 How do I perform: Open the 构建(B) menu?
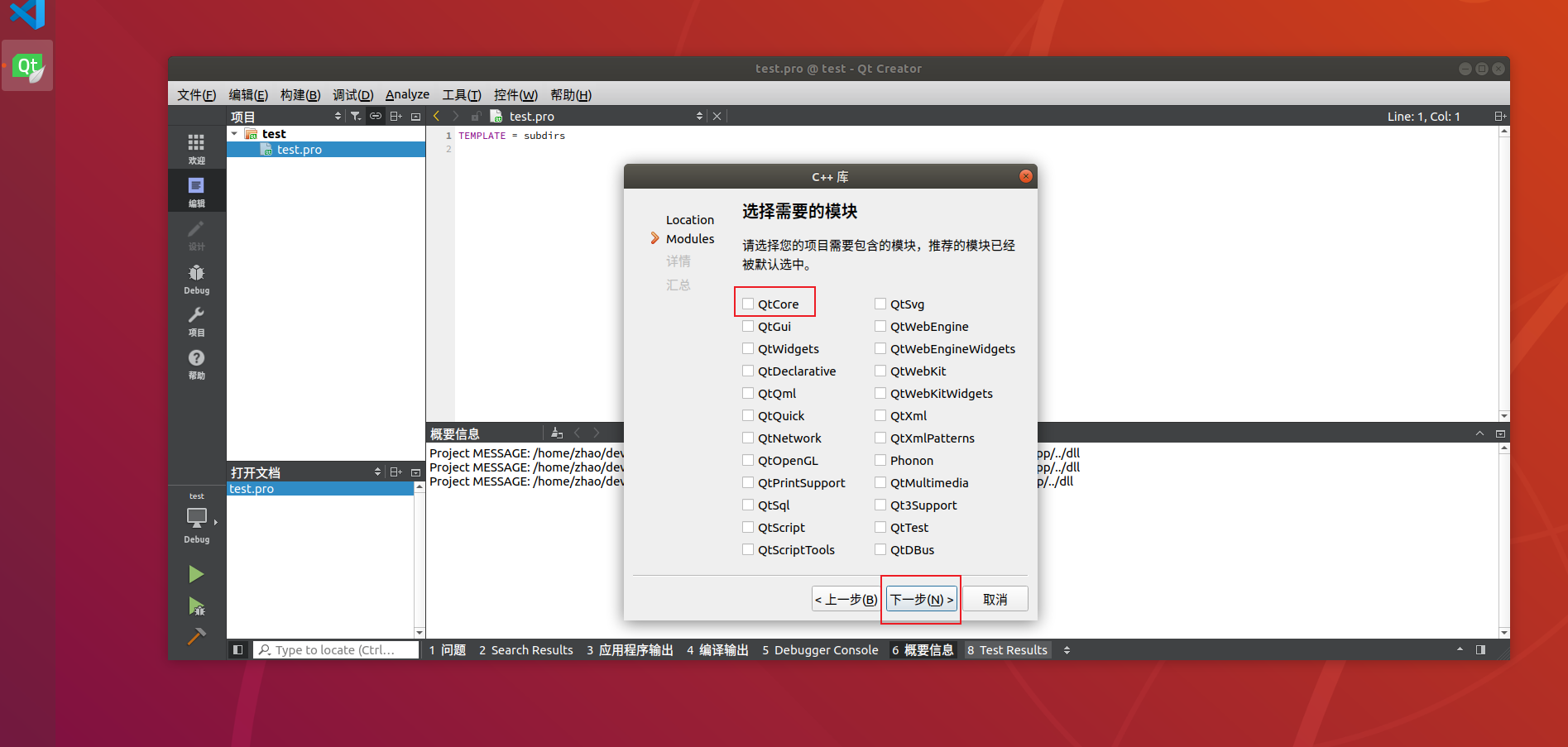[x=300, y=94]
